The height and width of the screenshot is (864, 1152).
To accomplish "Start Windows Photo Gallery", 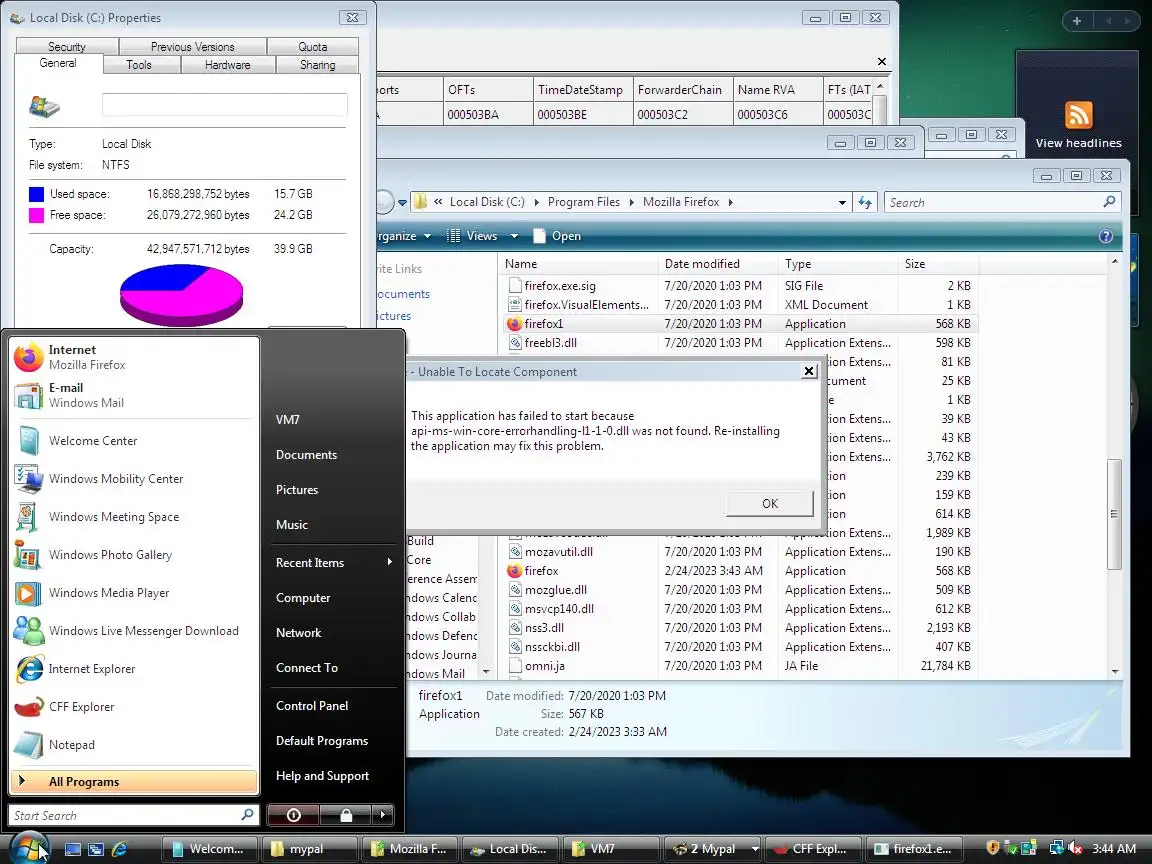I will [x=134, y=555].
